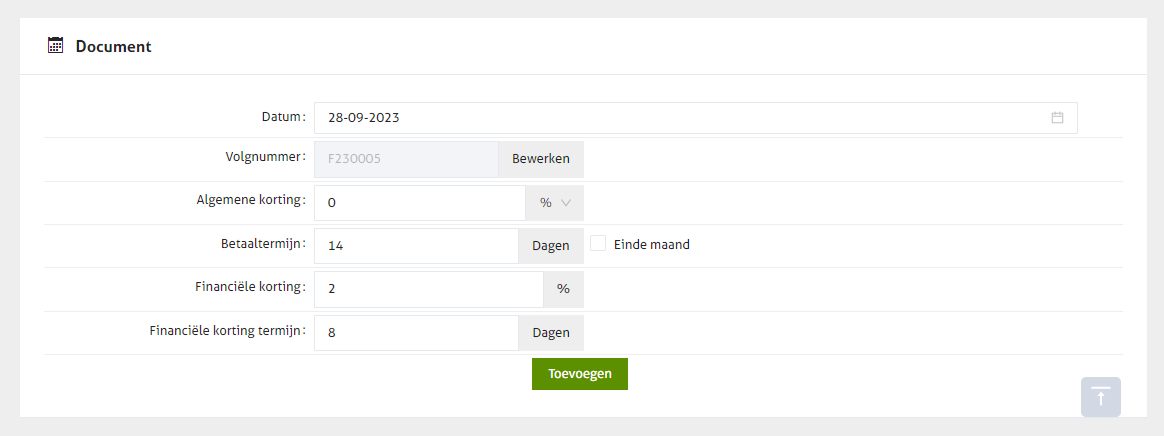Click the Document section heading text
1164x436 pixels.
[x=113, y=46]
